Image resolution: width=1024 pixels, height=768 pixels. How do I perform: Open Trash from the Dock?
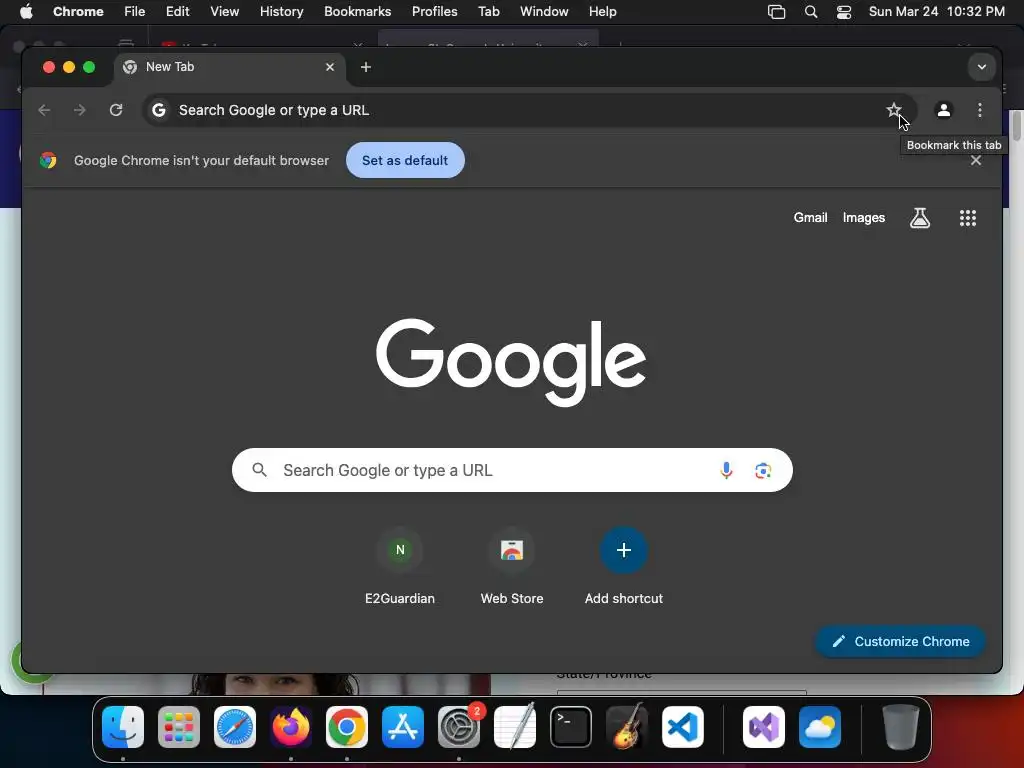coord(901,726)
